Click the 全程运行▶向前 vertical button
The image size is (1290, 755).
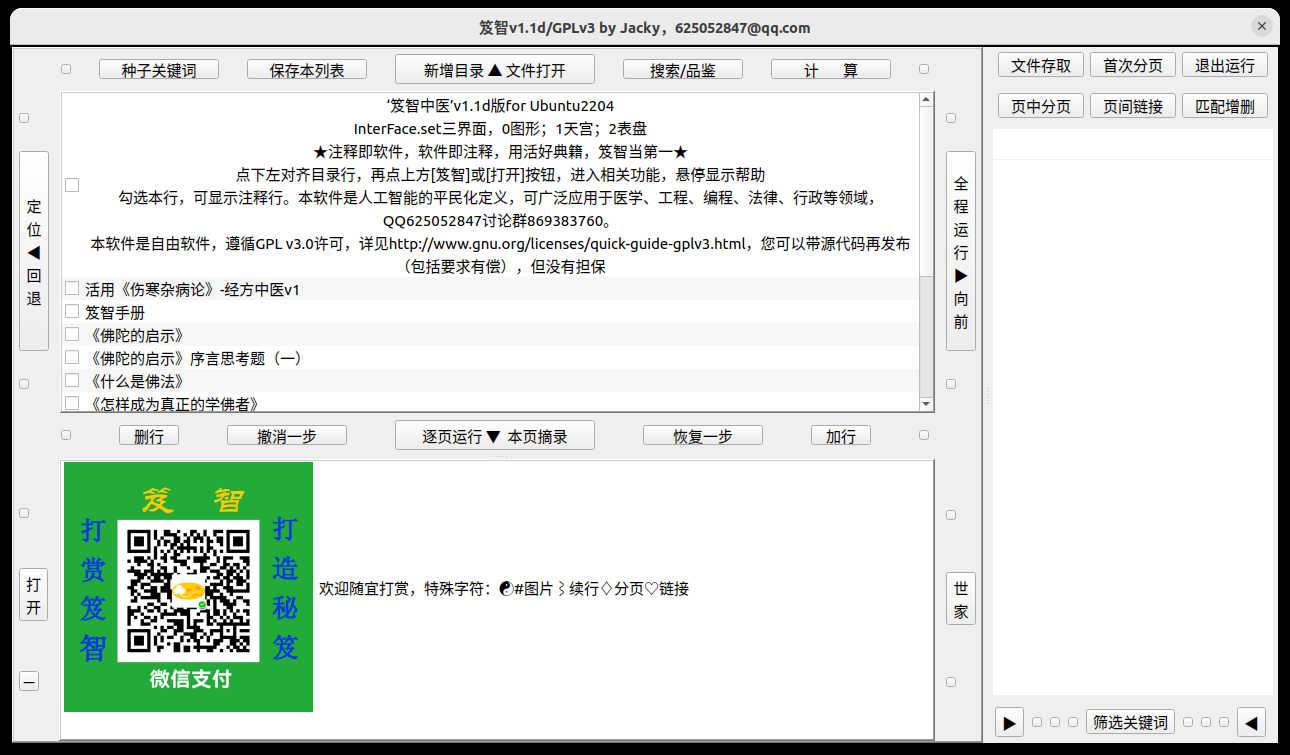[961, 251]
